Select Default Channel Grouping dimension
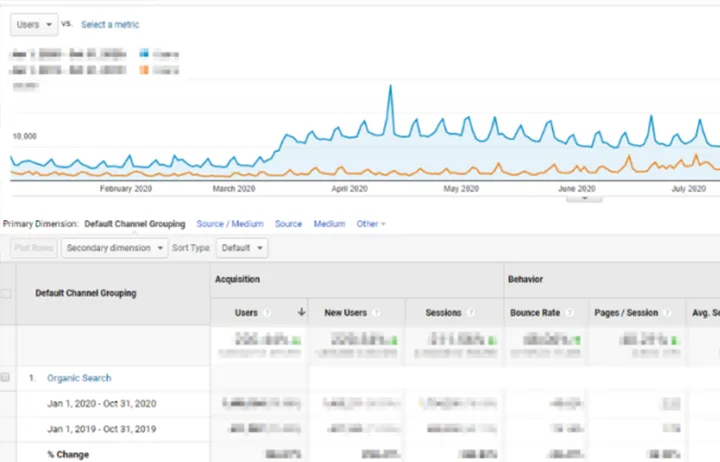Image resolution: width=720 pixels, height=462 pixels. pos(135,224)
